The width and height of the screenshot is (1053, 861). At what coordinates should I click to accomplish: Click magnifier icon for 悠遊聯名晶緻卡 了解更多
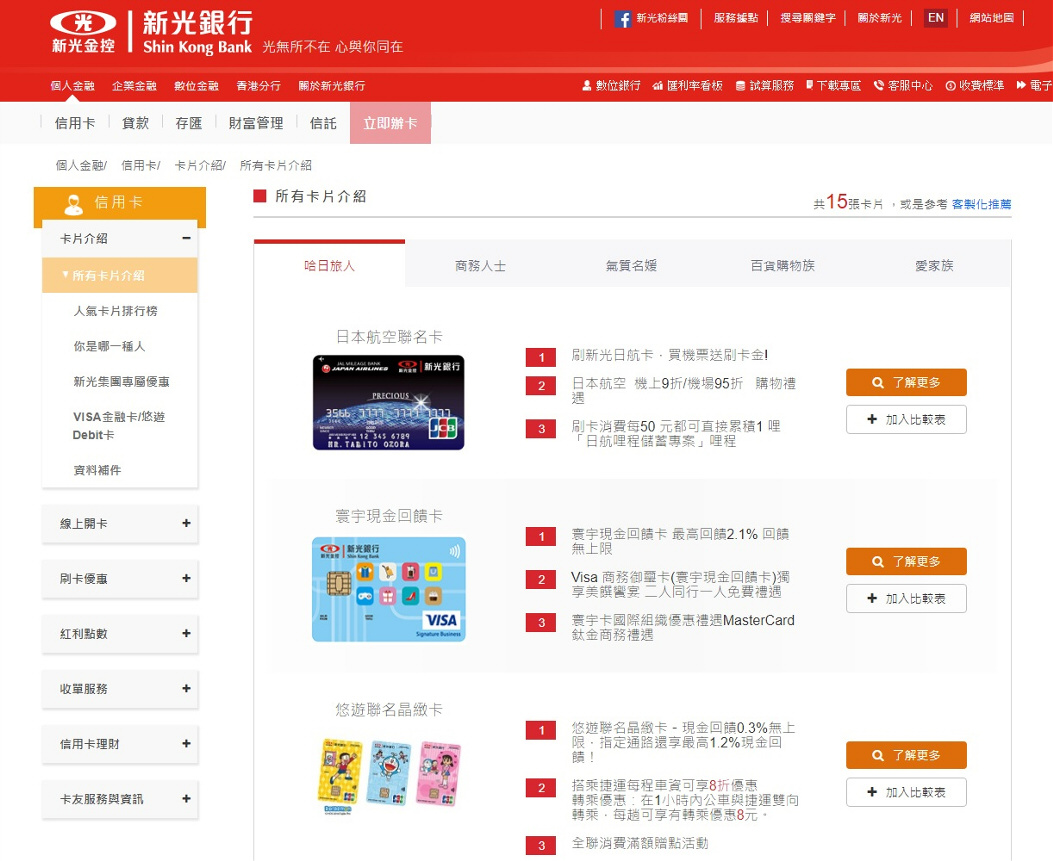coord(877,756)
